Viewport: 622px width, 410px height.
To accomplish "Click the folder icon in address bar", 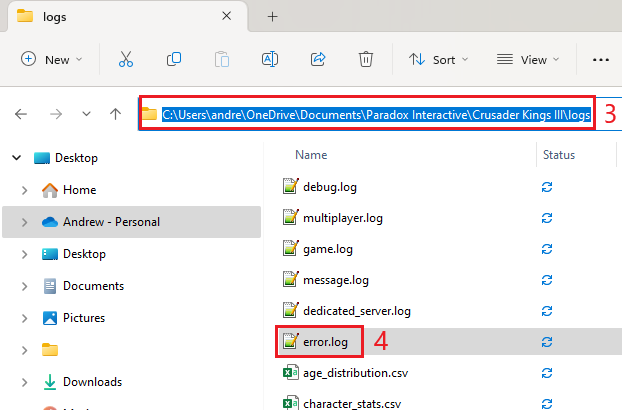I will [x=150, y=114].
